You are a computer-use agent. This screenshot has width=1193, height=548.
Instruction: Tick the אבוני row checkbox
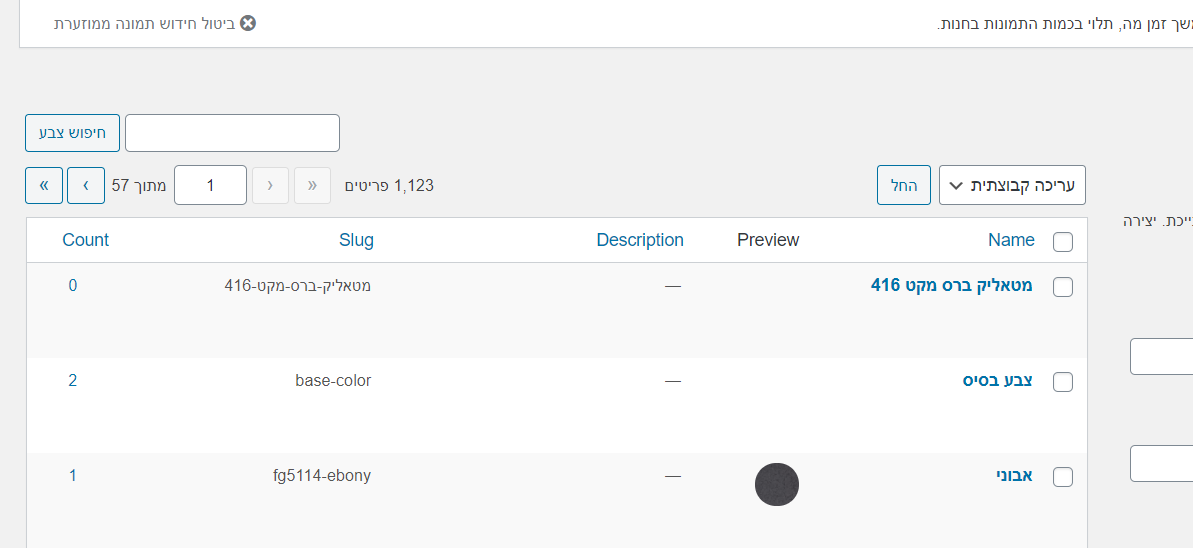(1063, 477)
